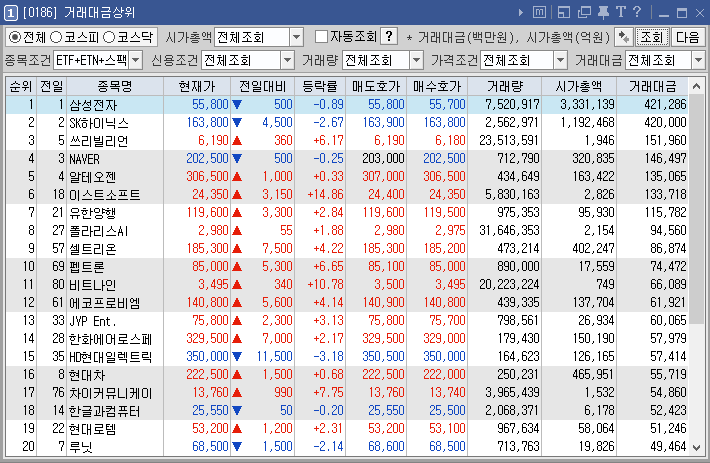Pin the window with the pushpin icon
The width and height of the screenshot is (710, 463).
click(x=603, y=12)
